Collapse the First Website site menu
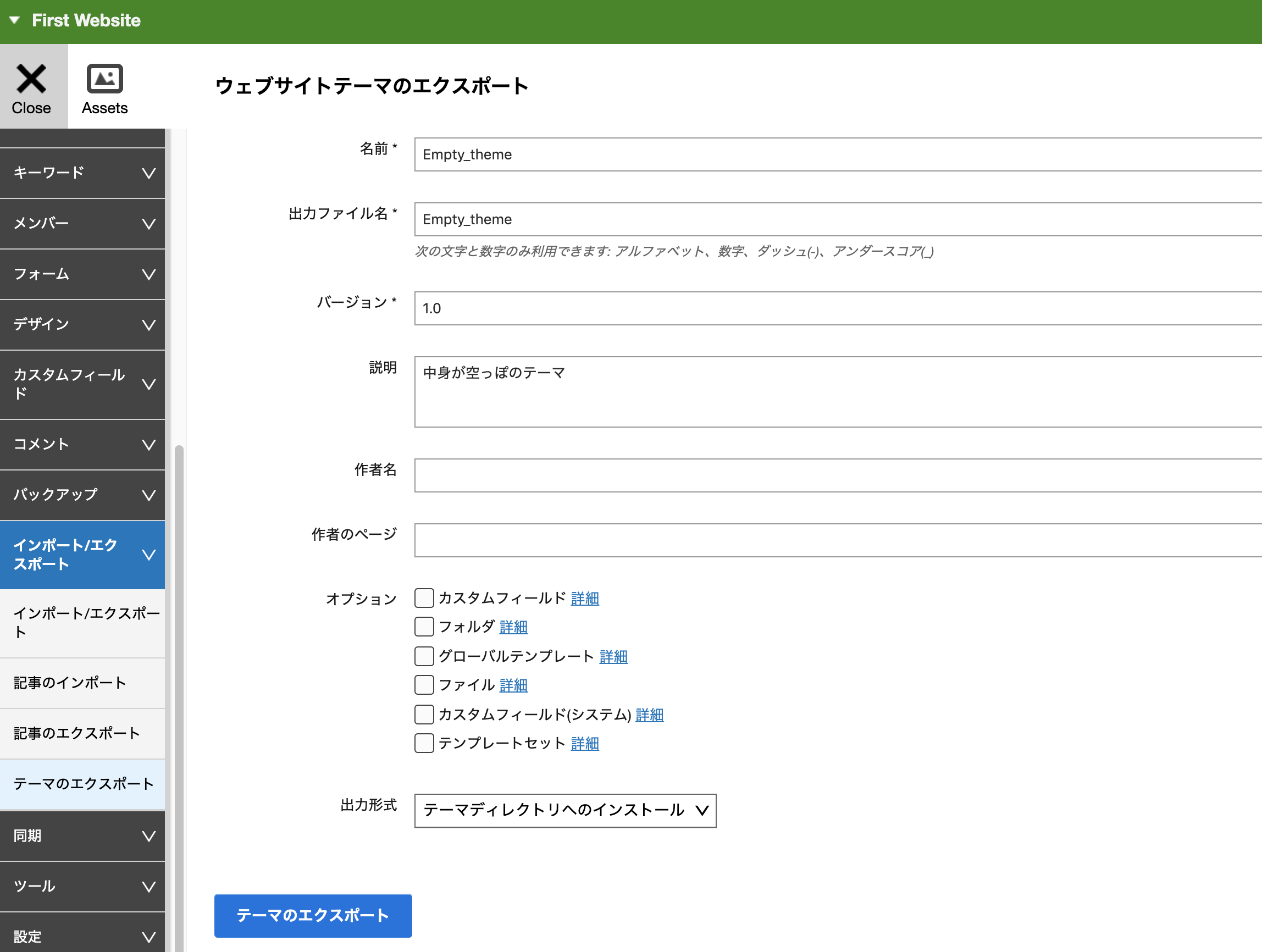The image size is (1262, 952). click(15, 20)
